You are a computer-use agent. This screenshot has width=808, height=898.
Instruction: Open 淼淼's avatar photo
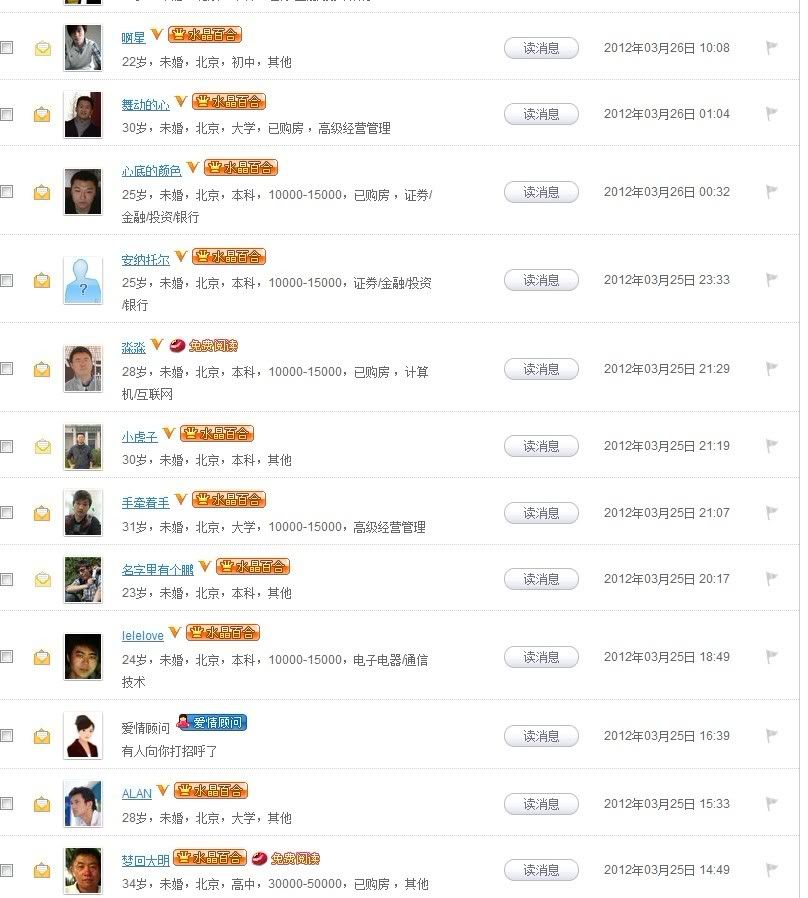click(83, 369)
